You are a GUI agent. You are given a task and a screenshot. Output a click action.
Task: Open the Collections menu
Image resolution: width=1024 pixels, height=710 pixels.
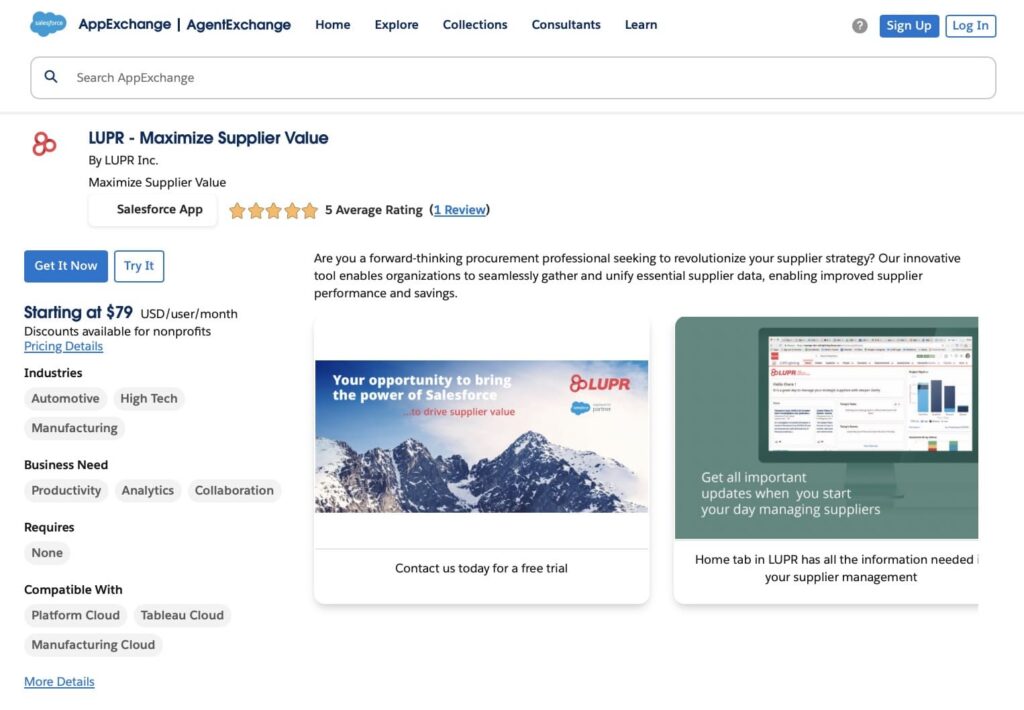click(x=475, y=24)
